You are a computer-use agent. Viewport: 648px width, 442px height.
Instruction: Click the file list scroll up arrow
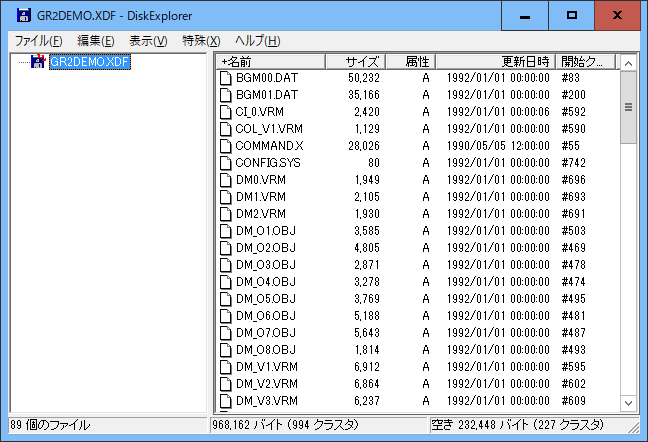point(629,64)
